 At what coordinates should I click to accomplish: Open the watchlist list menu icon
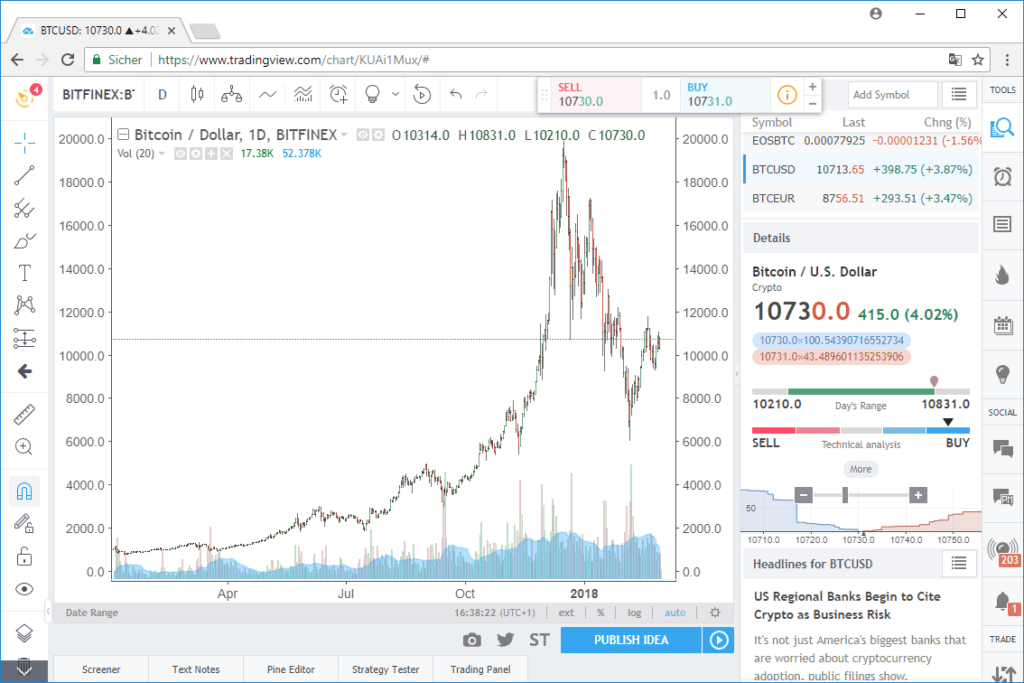(959, 95)
